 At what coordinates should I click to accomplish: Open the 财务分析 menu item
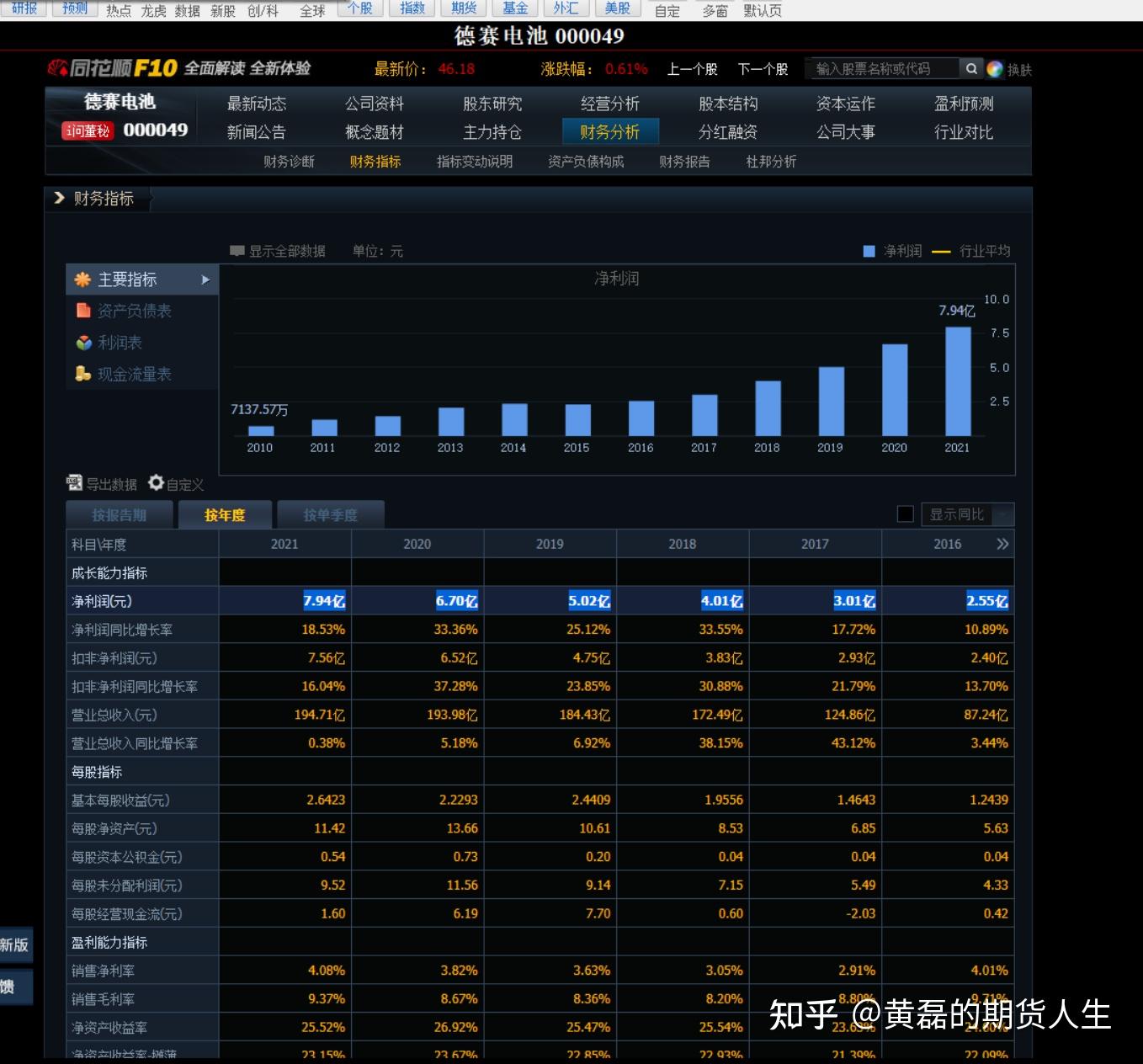[x=609, y=132]
